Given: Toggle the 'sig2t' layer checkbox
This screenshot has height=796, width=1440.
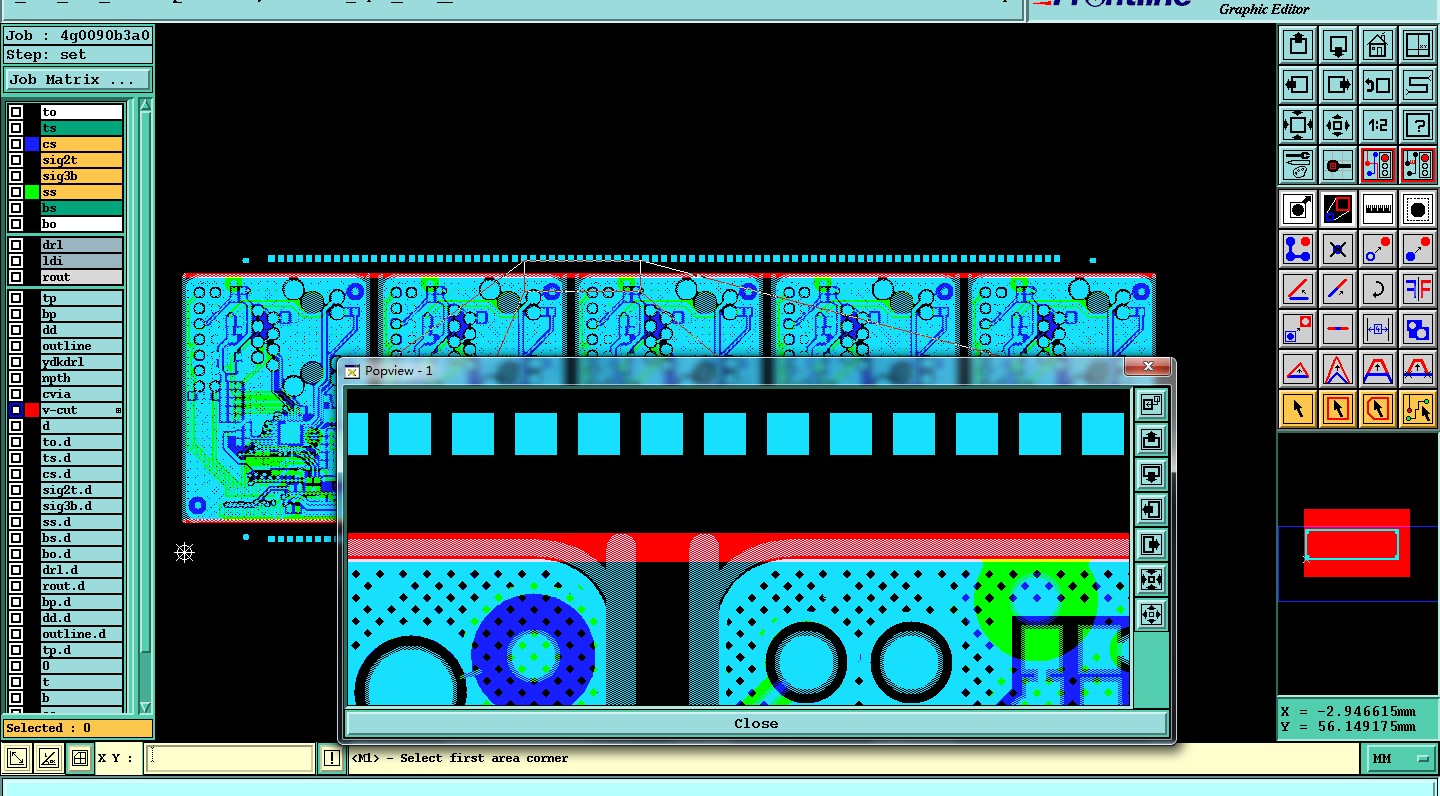Looking at the screenshot, I should click(16, 160).
